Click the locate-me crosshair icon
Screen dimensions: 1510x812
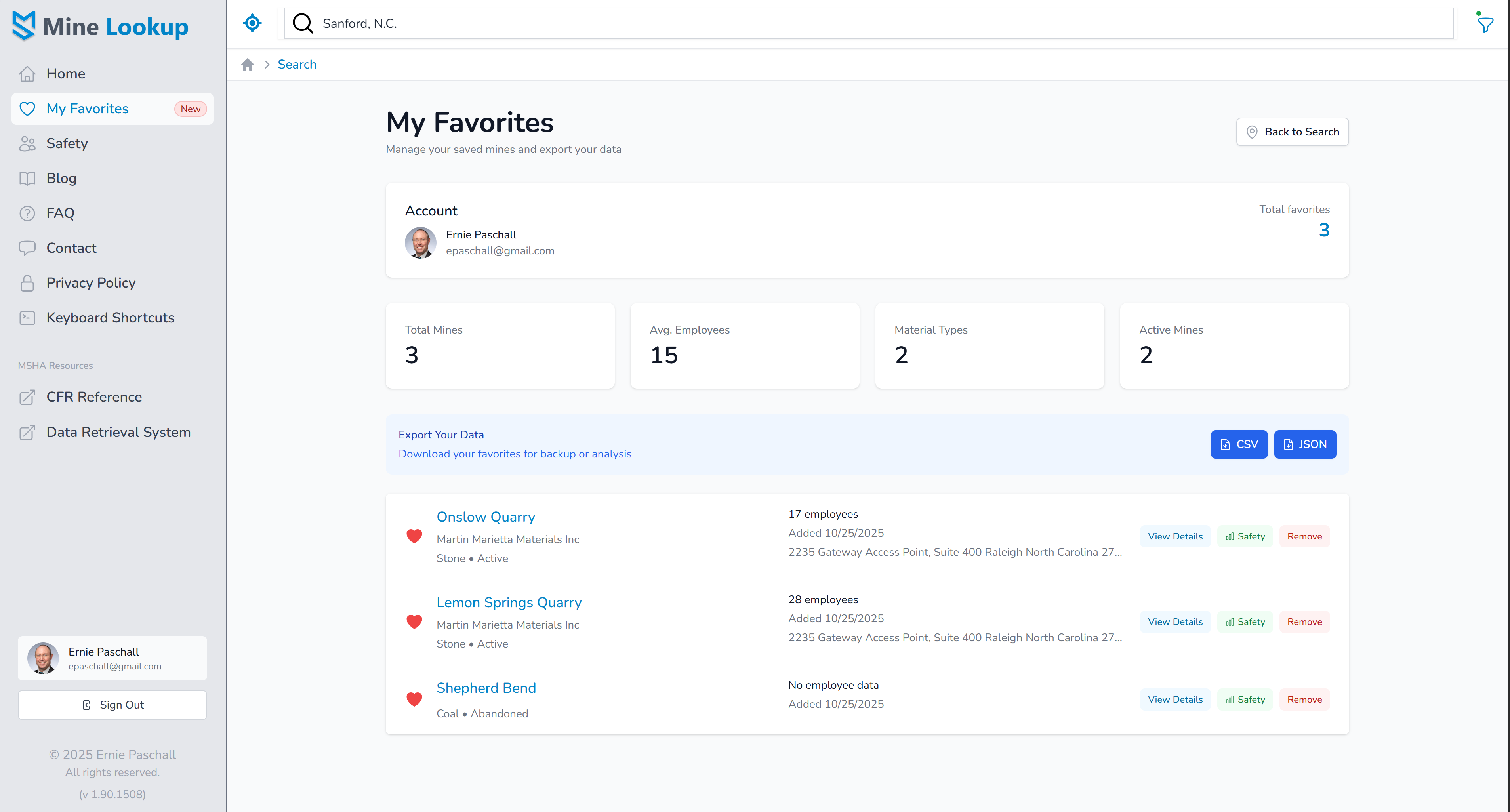coord(252,23)
